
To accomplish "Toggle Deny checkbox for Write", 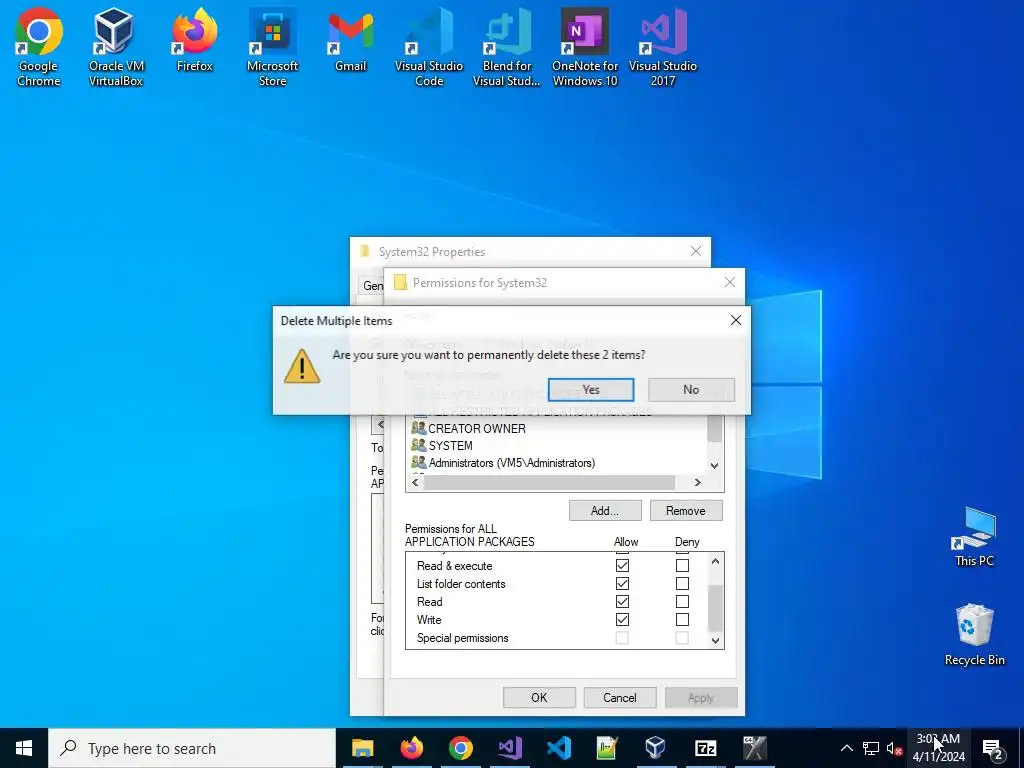I will point(682,620).
